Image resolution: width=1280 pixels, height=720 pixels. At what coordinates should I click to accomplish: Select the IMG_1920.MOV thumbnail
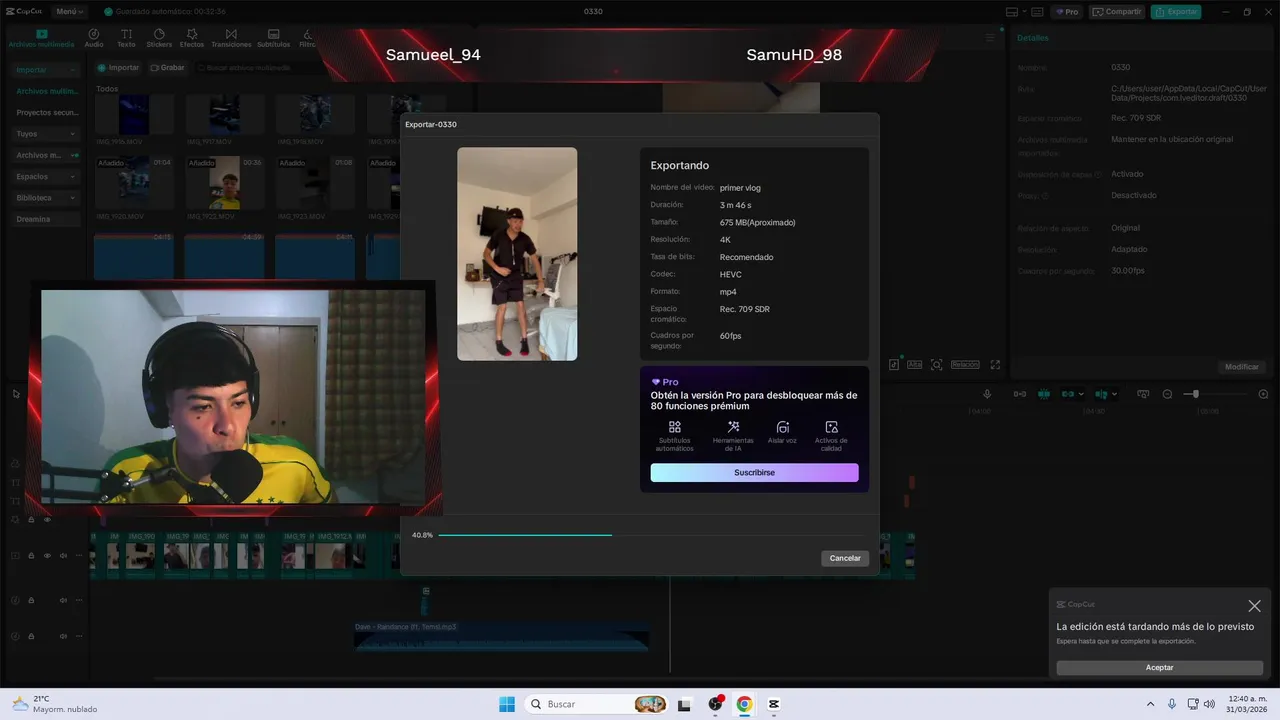point(134,184)
